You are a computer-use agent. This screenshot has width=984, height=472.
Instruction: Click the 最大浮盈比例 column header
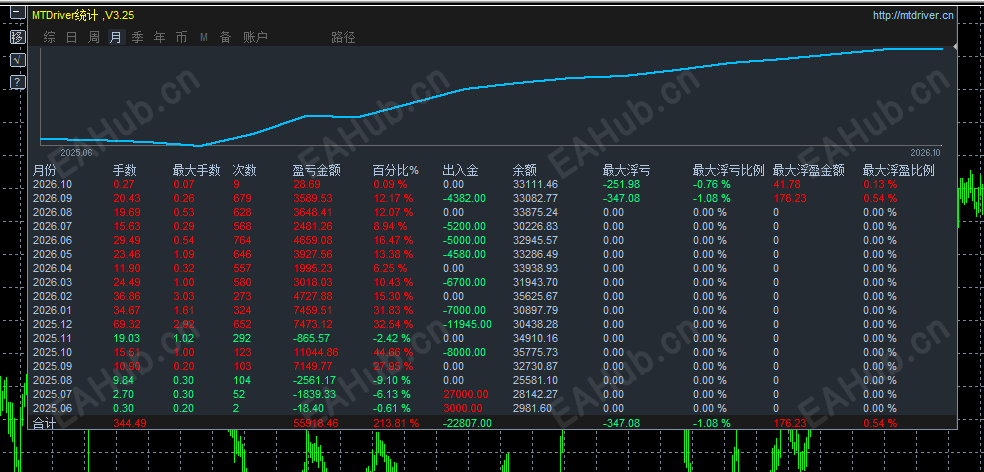[x=899, y=170]
